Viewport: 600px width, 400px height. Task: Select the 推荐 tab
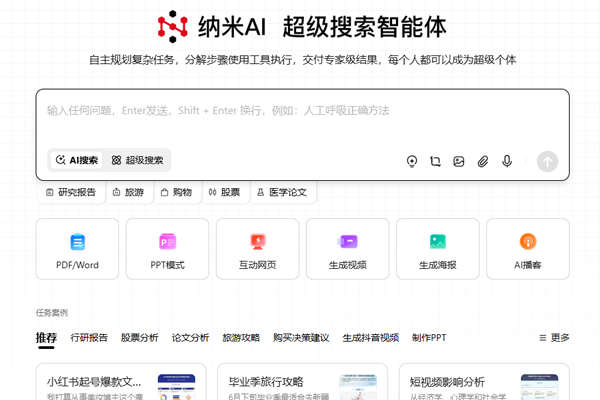[x=46, y=338]
